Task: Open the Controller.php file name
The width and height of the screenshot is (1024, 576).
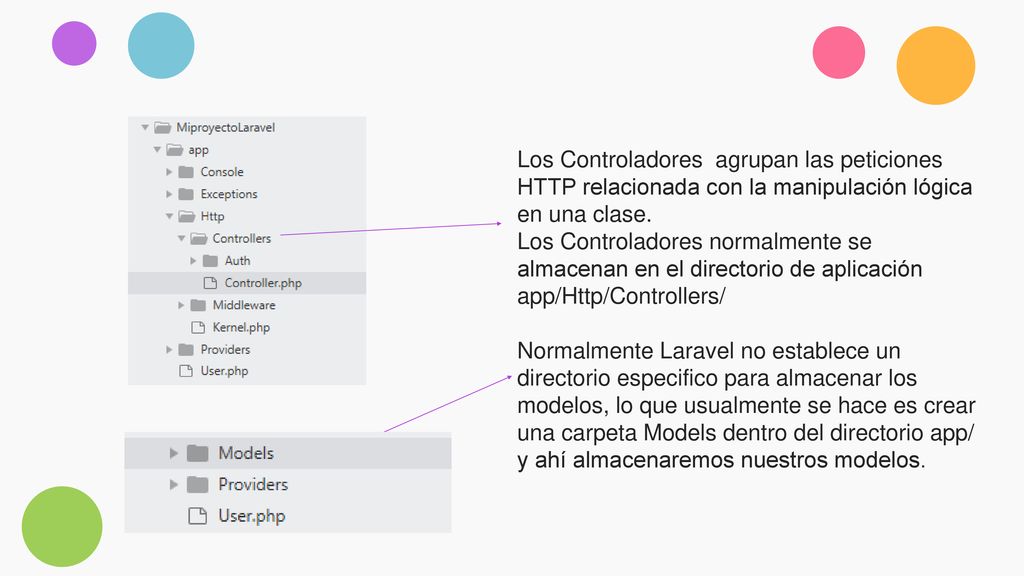Action: [263, 283]
